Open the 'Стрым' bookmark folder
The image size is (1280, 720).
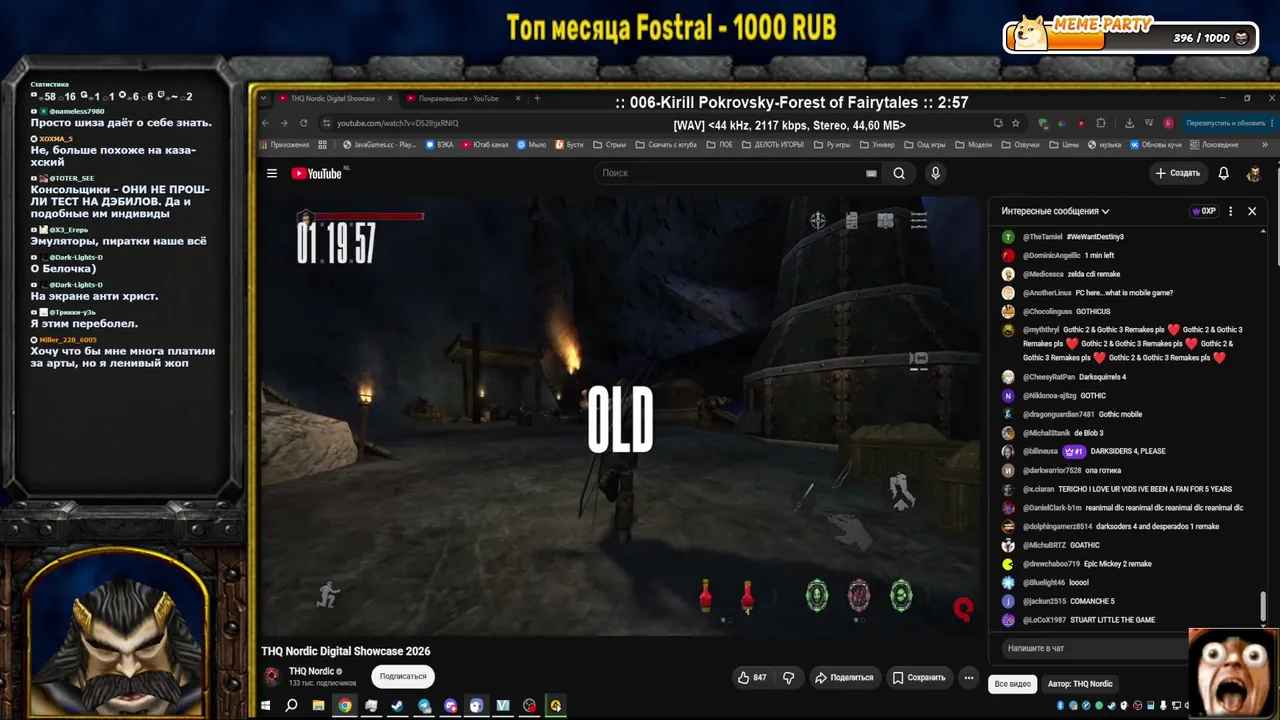[x=610, y=145]
